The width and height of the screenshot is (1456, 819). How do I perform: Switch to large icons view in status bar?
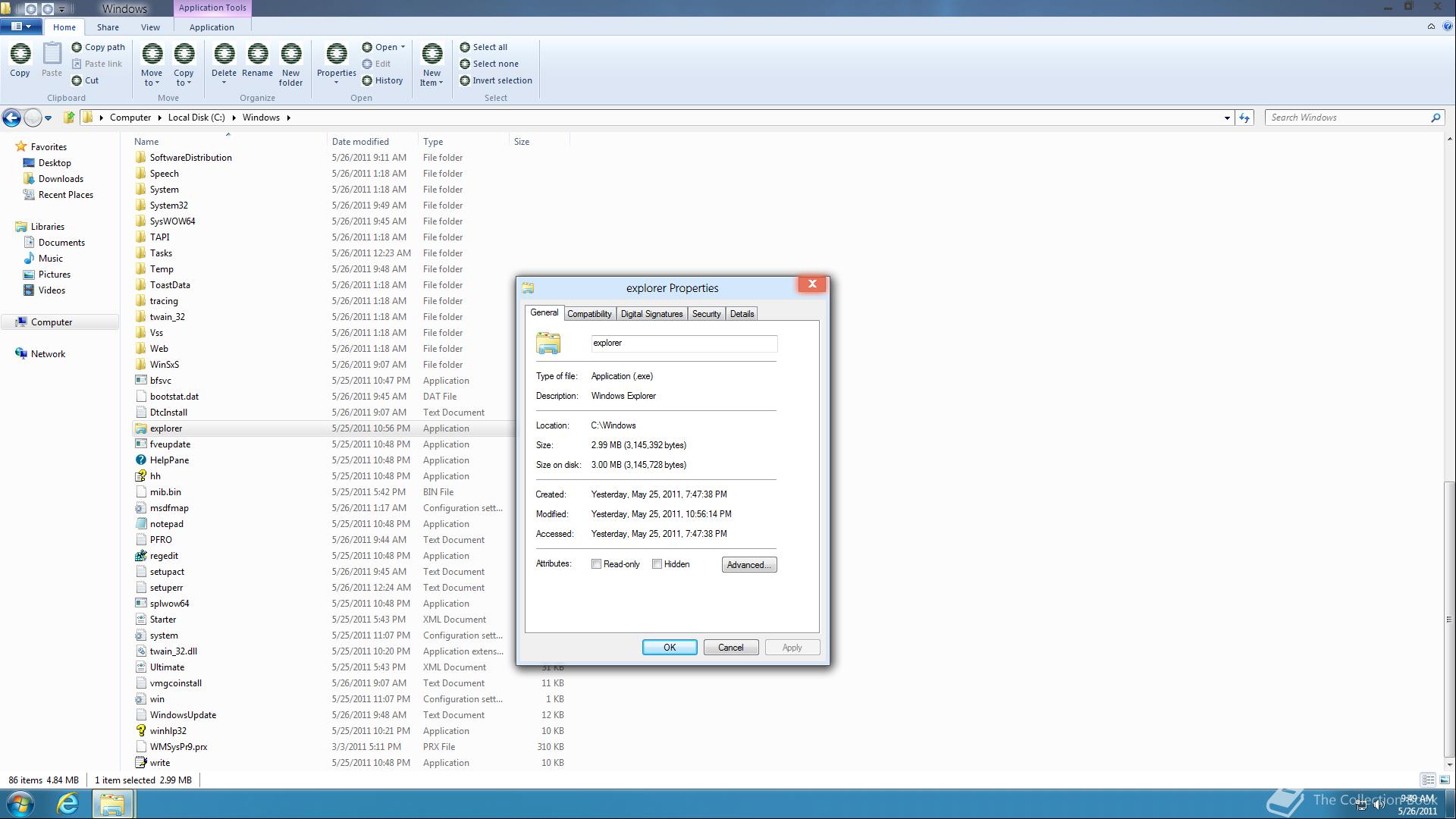(1445, 780)
